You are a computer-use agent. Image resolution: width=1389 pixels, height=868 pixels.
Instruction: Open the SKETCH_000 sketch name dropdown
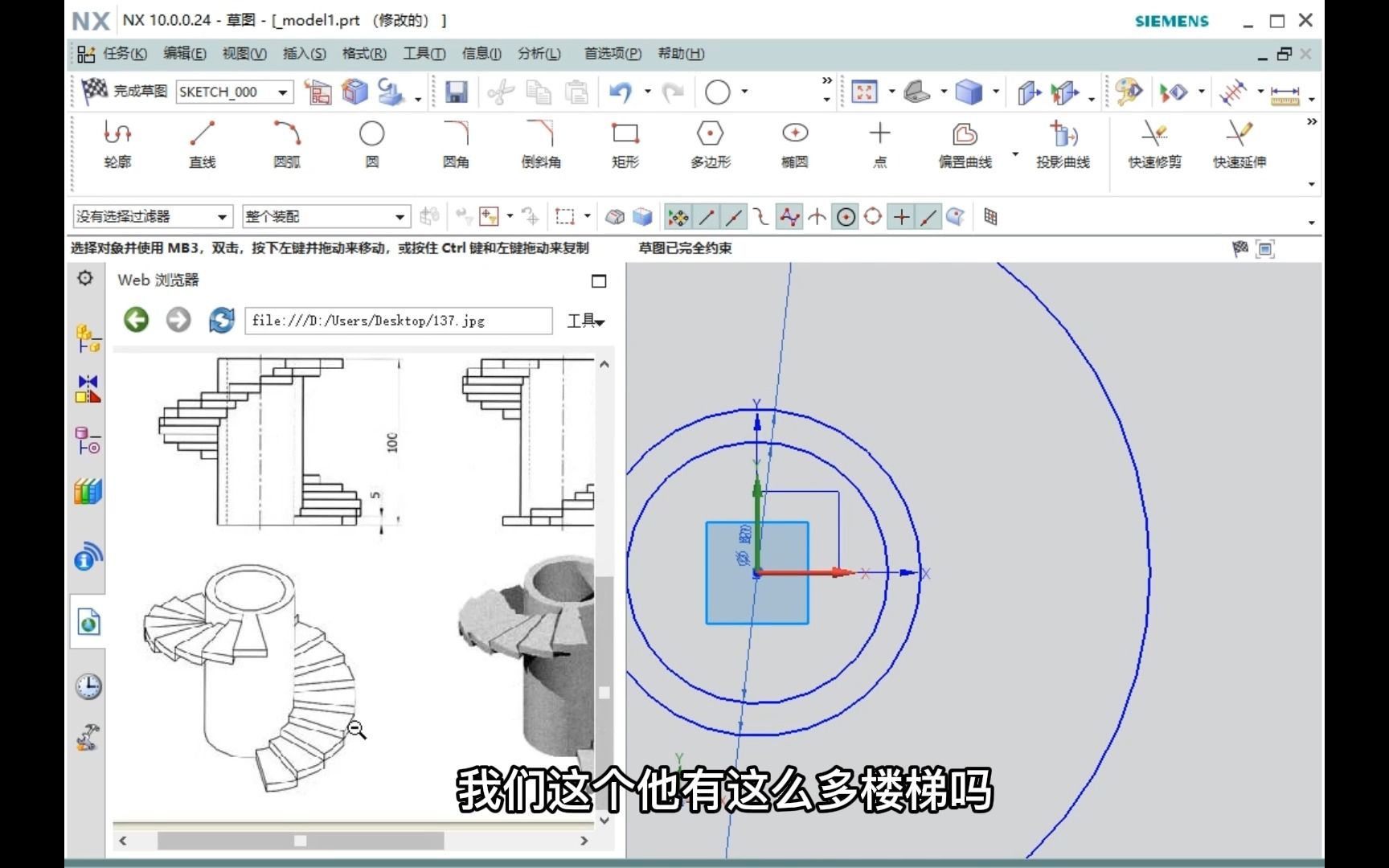tap(282, 92)
